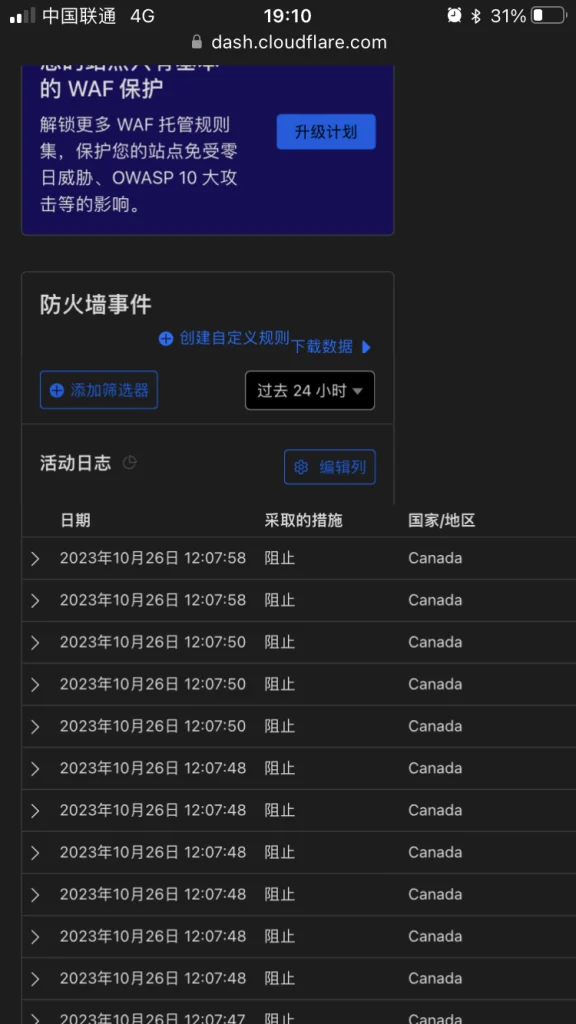The width and height of the screenshot is (576, 1024).
Task: Tap the alarm clock status icon
Action: coord(455,16)
